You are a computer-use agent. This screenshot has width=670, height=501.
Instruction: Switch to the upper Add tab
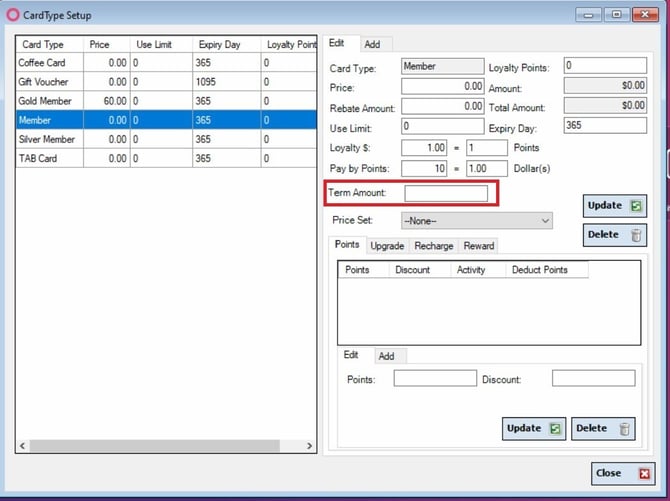point(372,44)
